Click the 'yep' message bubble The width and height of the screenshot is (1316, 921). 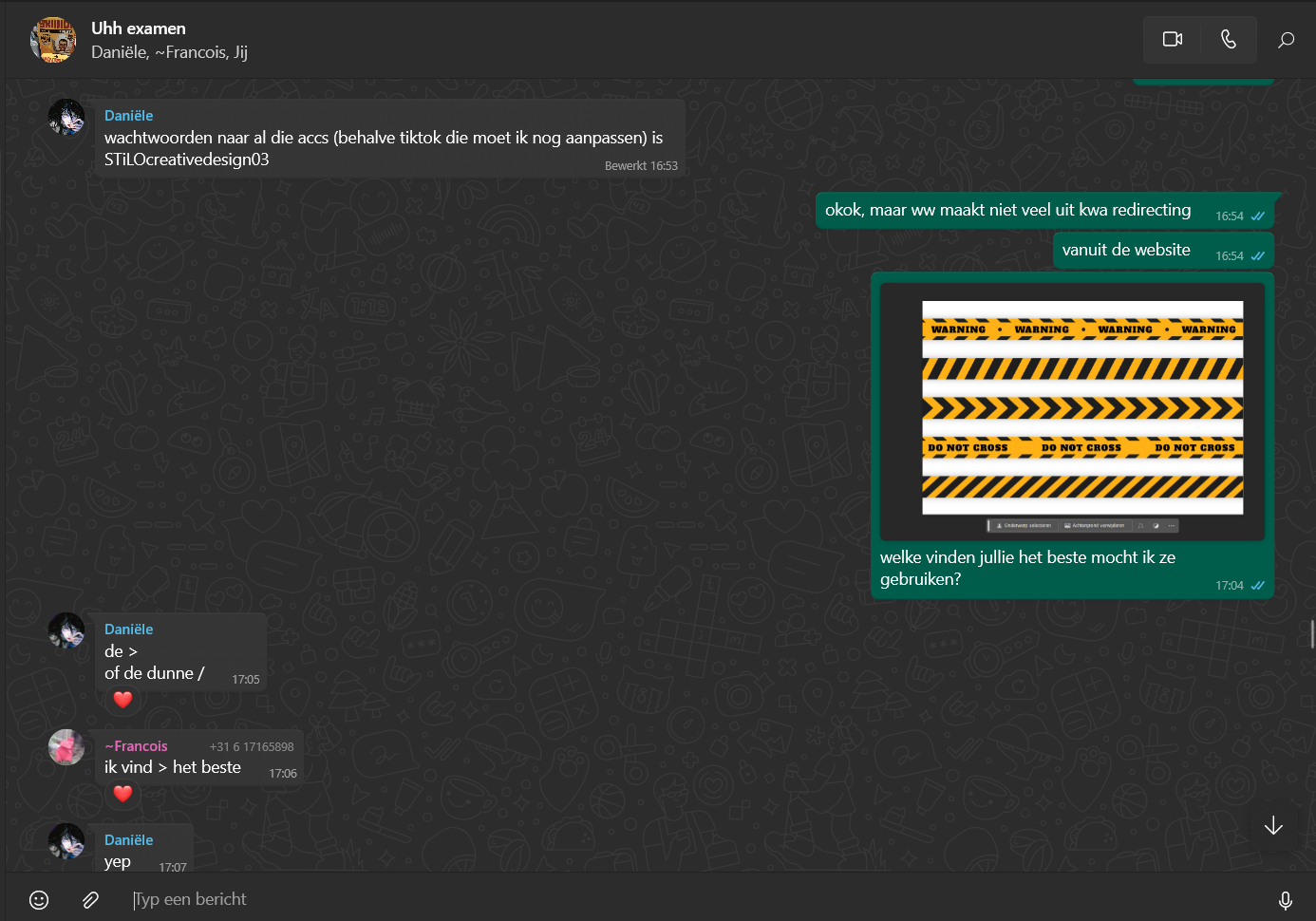144,848
